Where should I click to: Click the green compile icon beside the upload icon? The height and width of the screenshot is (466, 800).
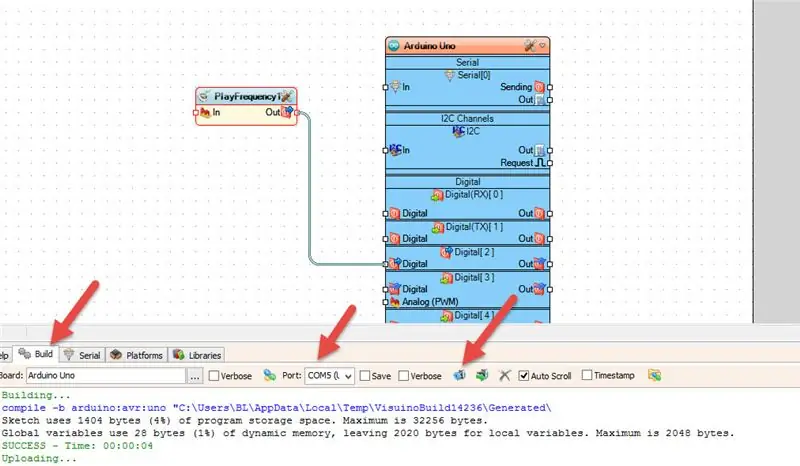(482, 376)
